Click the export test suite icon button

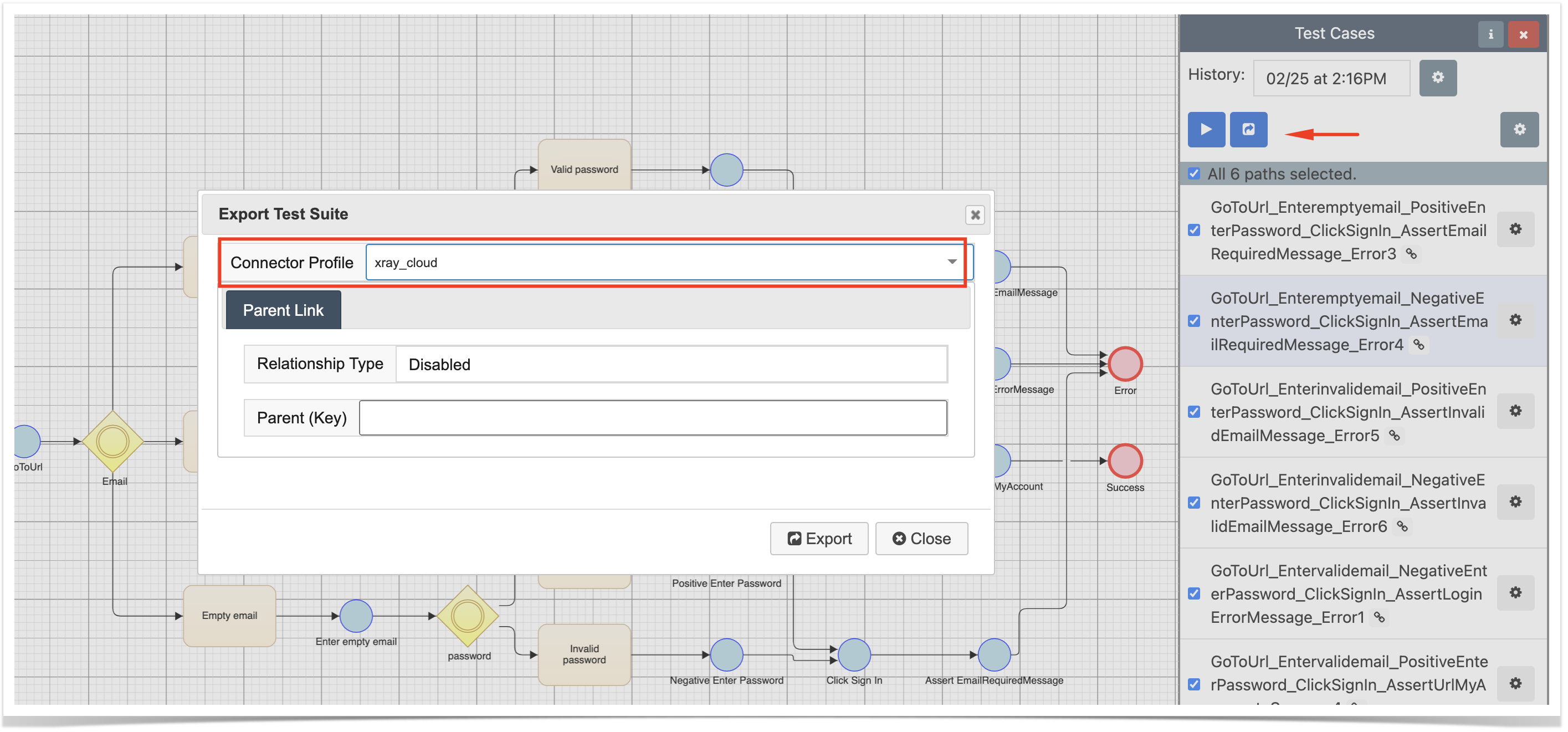point(1248,130)
